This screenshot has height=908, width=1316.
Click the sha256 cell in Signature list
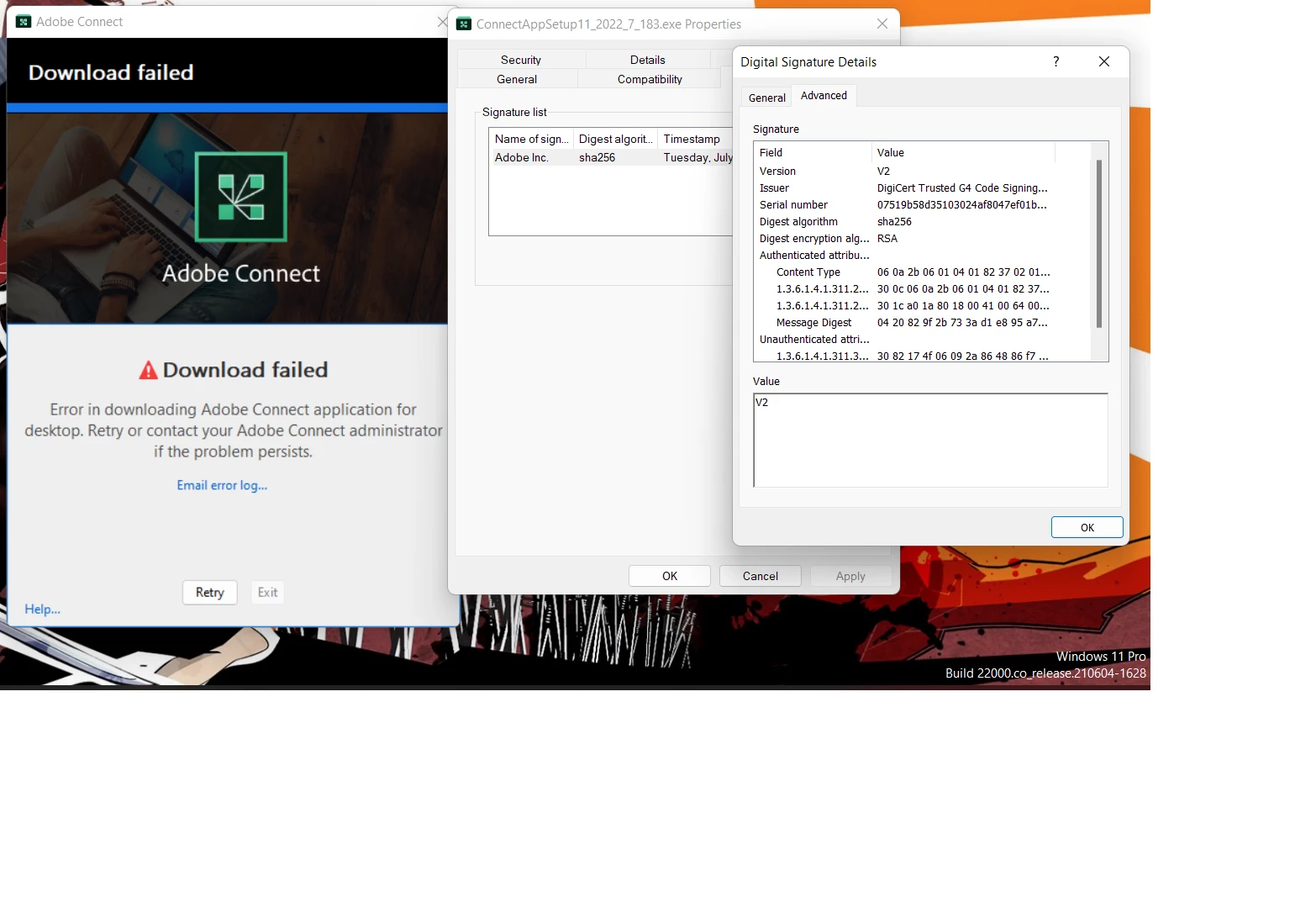pos(597,157)
